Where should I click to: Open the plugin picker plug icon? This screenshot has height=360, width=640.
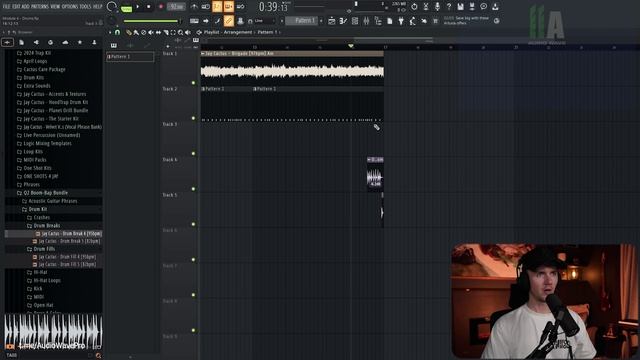[x=401, y=21]
